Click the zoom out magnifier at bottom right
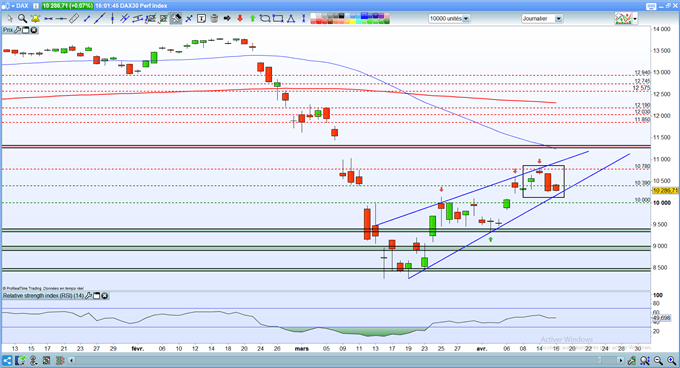 point(658,361)
